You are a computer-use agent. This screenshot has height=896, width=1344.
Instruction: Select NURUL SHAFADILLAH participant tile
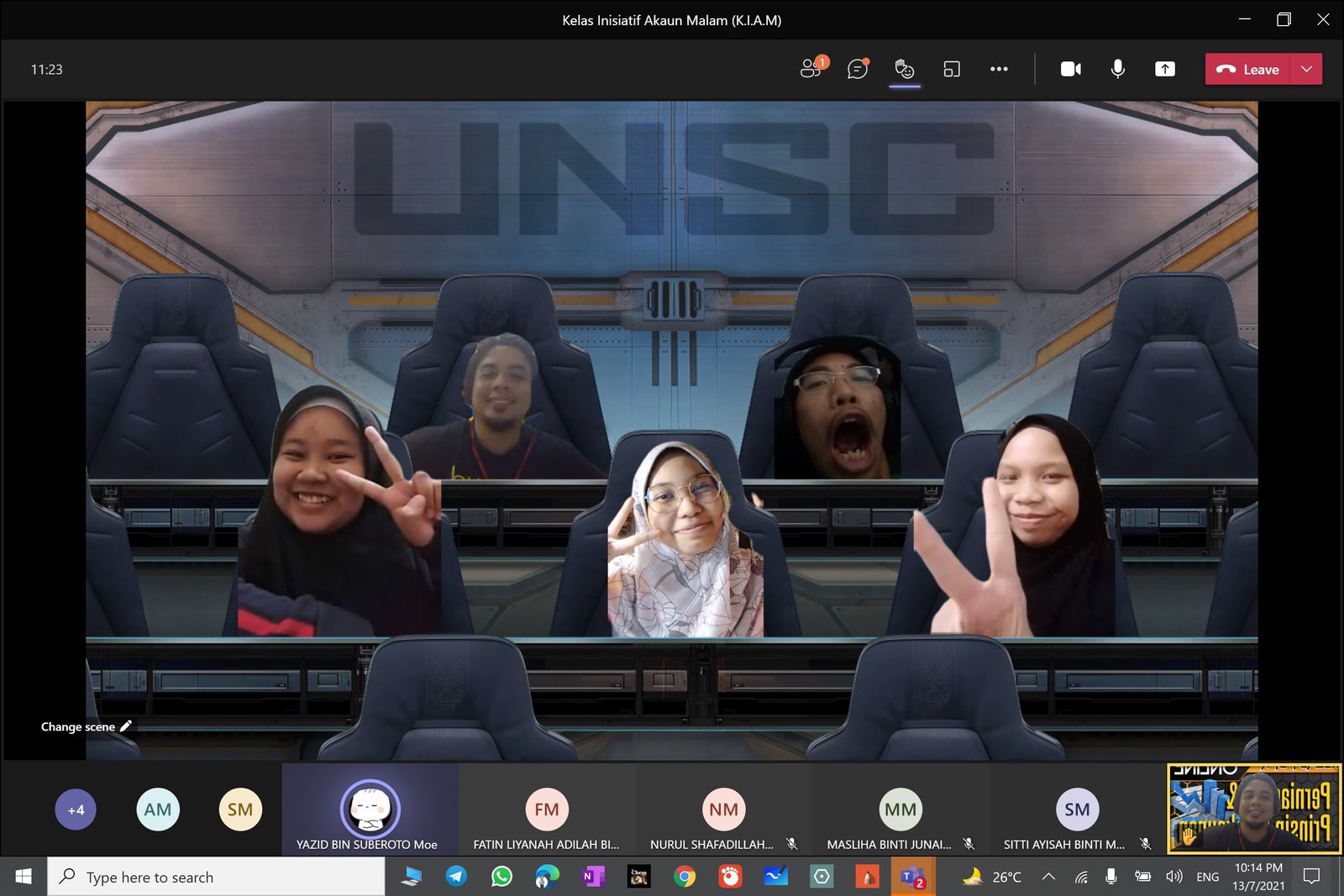tap(724, 810)
